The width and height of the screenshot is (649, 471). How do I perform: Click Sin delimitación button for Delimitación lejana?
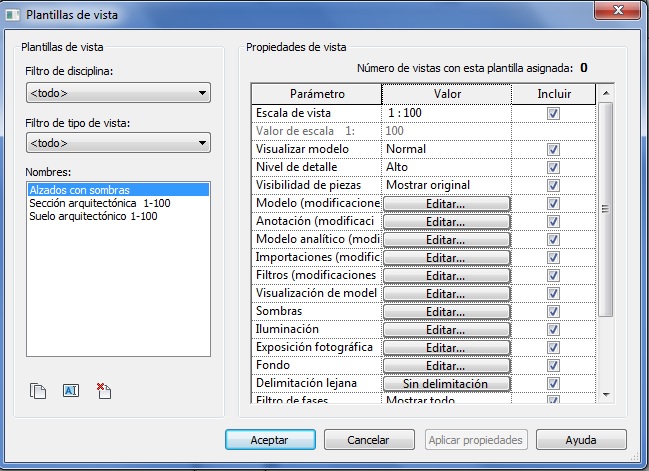446,383
